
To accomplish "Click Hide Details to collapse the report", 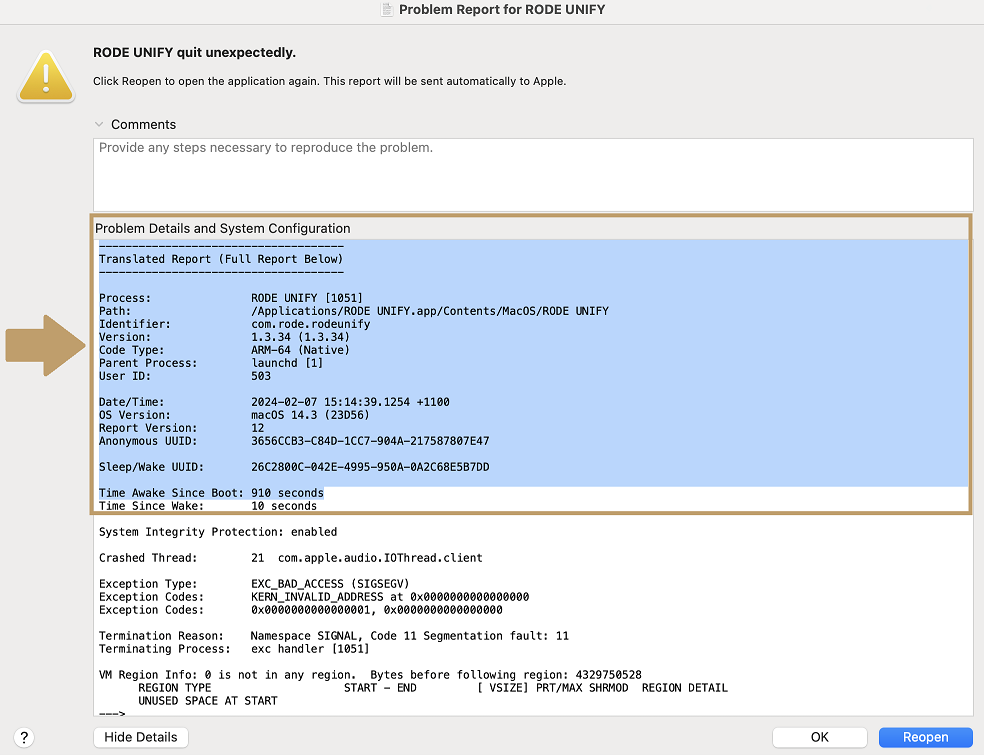I will (140, 737).
